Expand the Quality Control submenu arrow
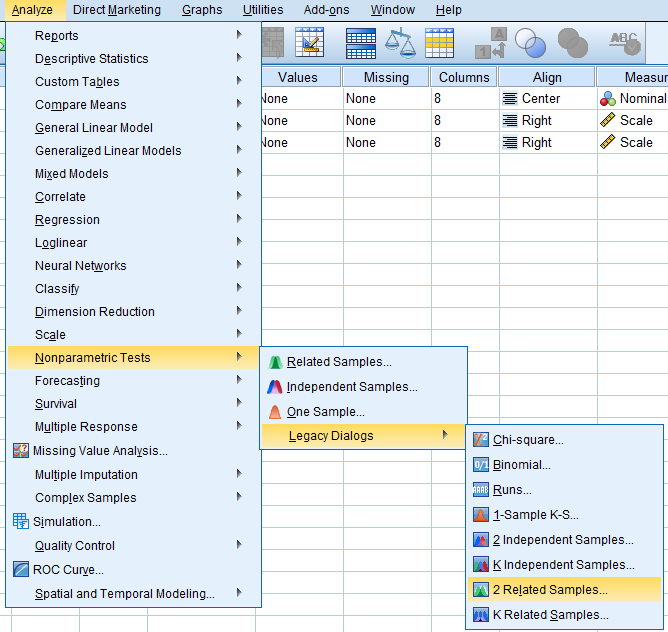Image resolution: width=668 pixels, height=632 pixels. [239, 545]
